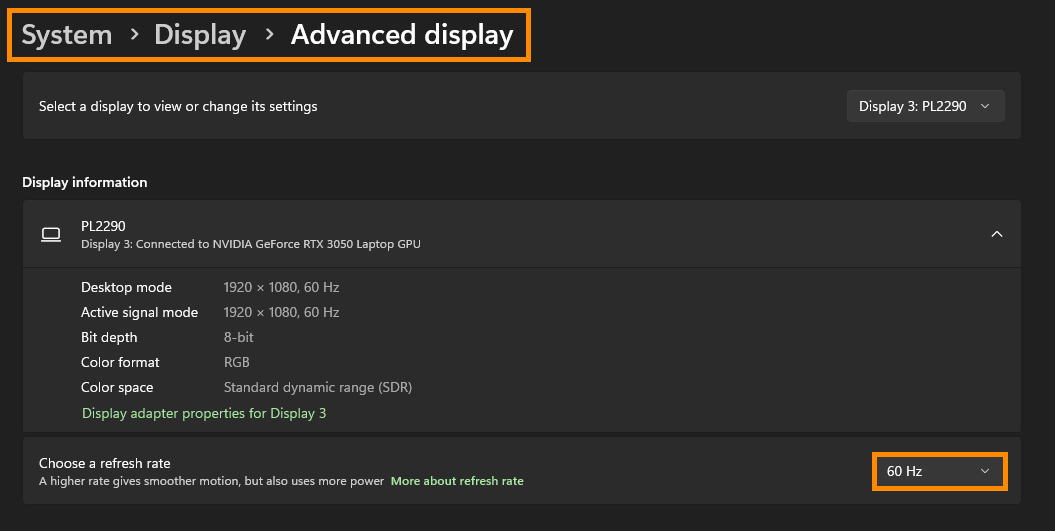Image resolution: width=1055 pixels, height=531 pixels.
Task: Click the higher rate gives smoother motion description
Action: pyautogui.click(x=211, y=481)
